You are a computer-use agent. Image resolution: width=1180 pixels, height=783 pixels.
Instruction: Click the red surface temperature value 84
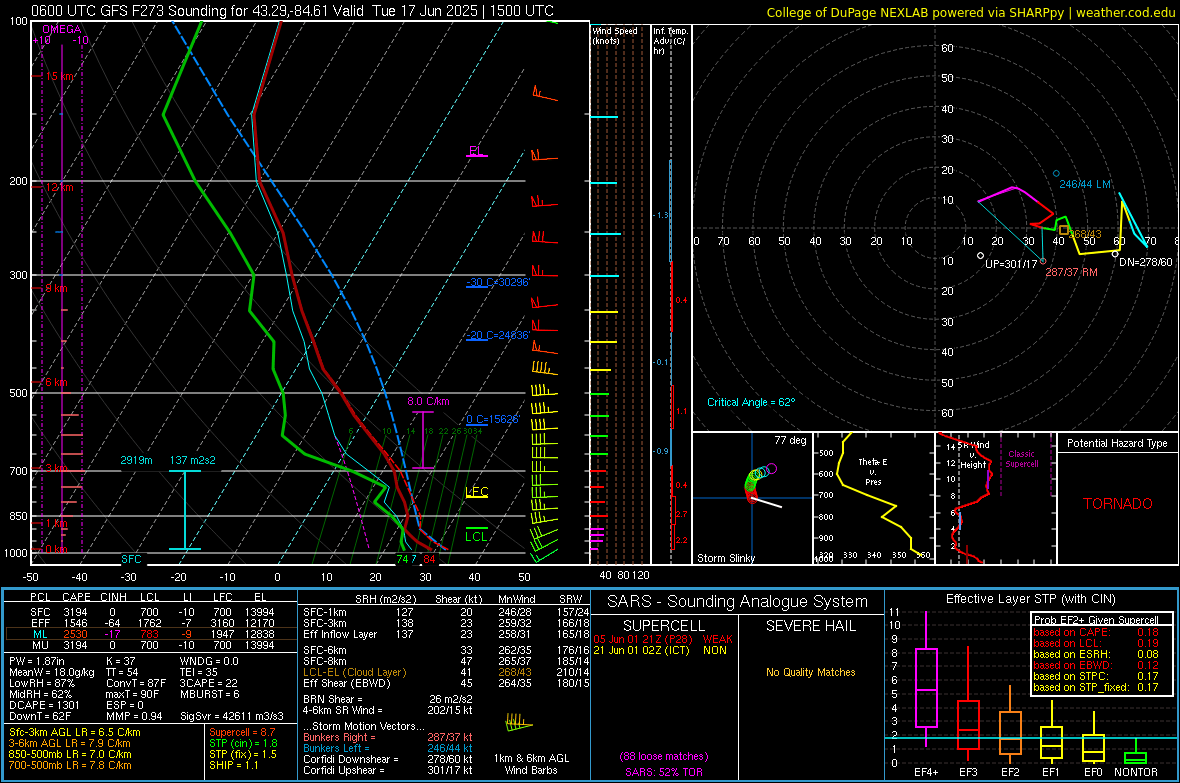pyautogui.click(x=429, y=559)
